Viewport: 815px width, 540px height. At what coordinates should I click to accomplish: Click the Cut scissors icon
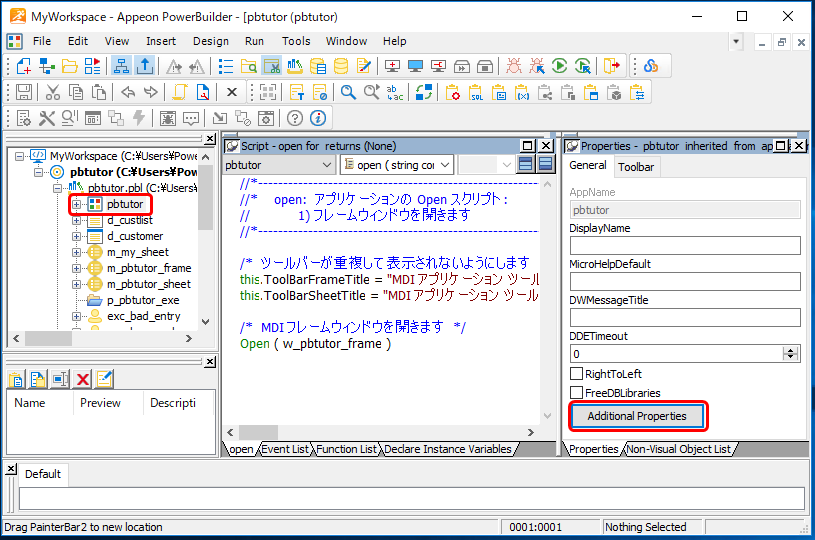(x=52, y=93)
